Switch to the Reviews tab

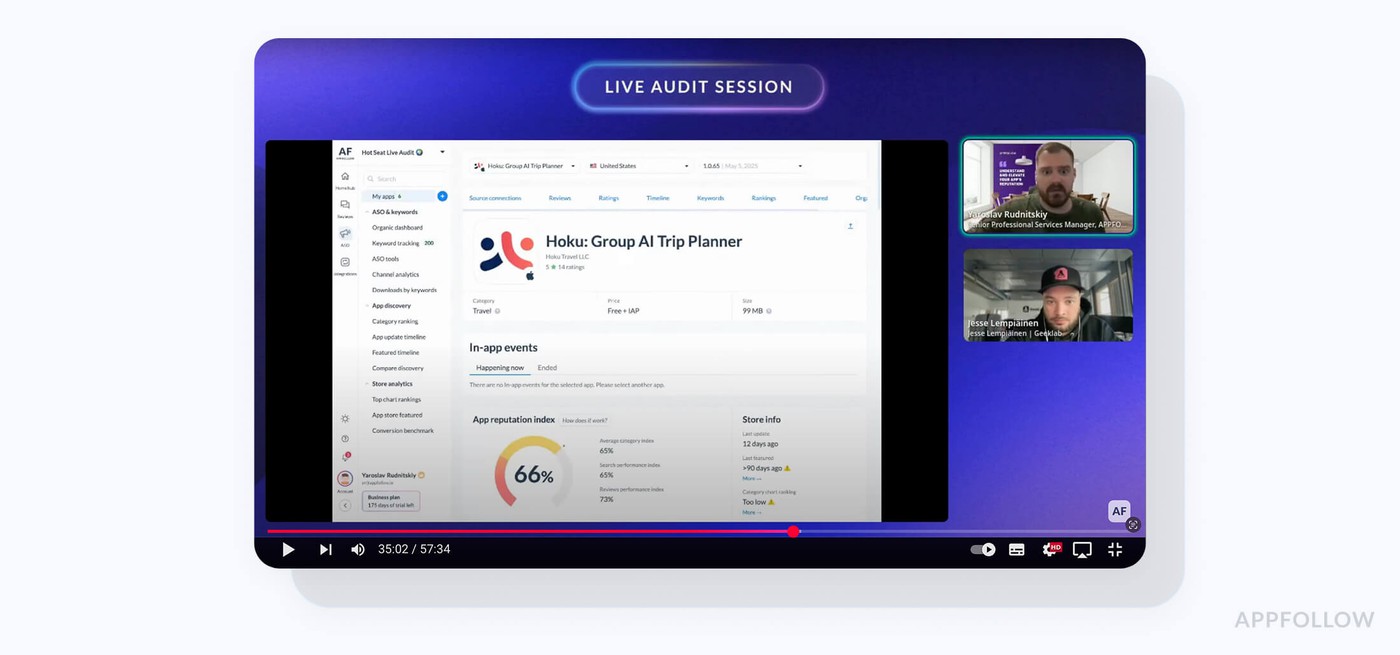pos(560,198)
